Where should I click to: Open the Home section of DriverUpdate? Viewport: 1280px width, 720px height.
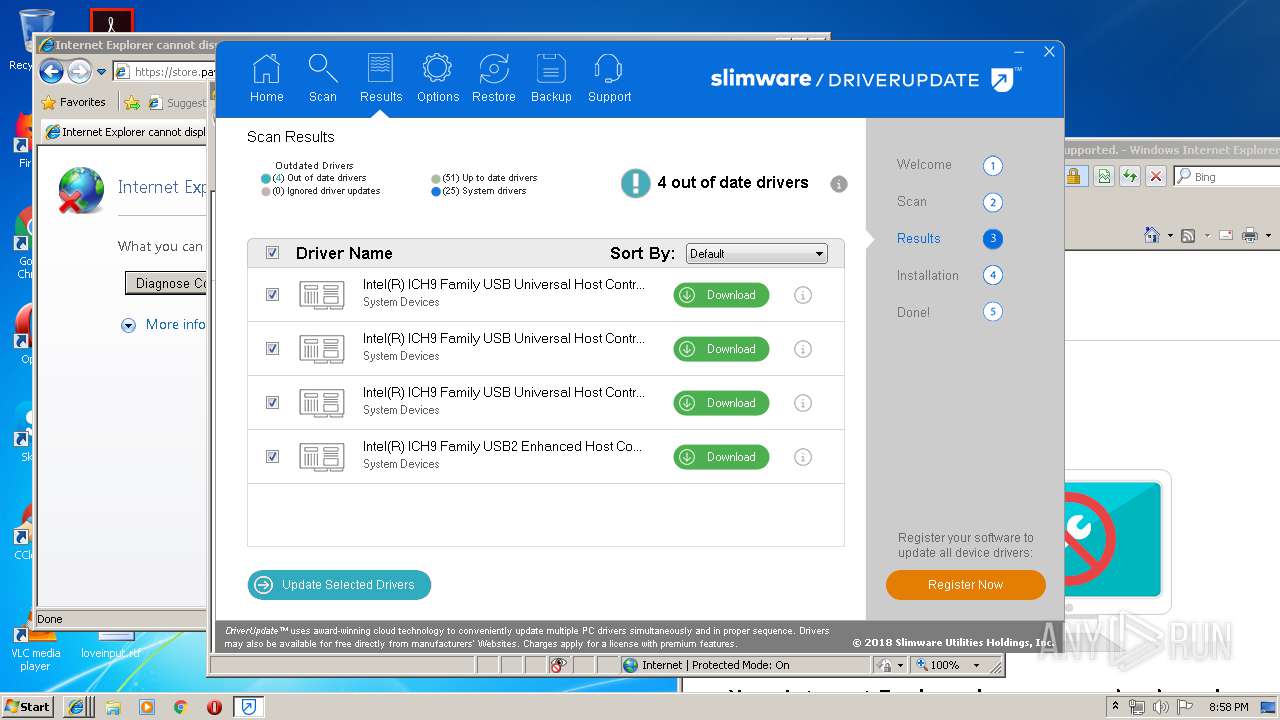click(x=266, y=79)
